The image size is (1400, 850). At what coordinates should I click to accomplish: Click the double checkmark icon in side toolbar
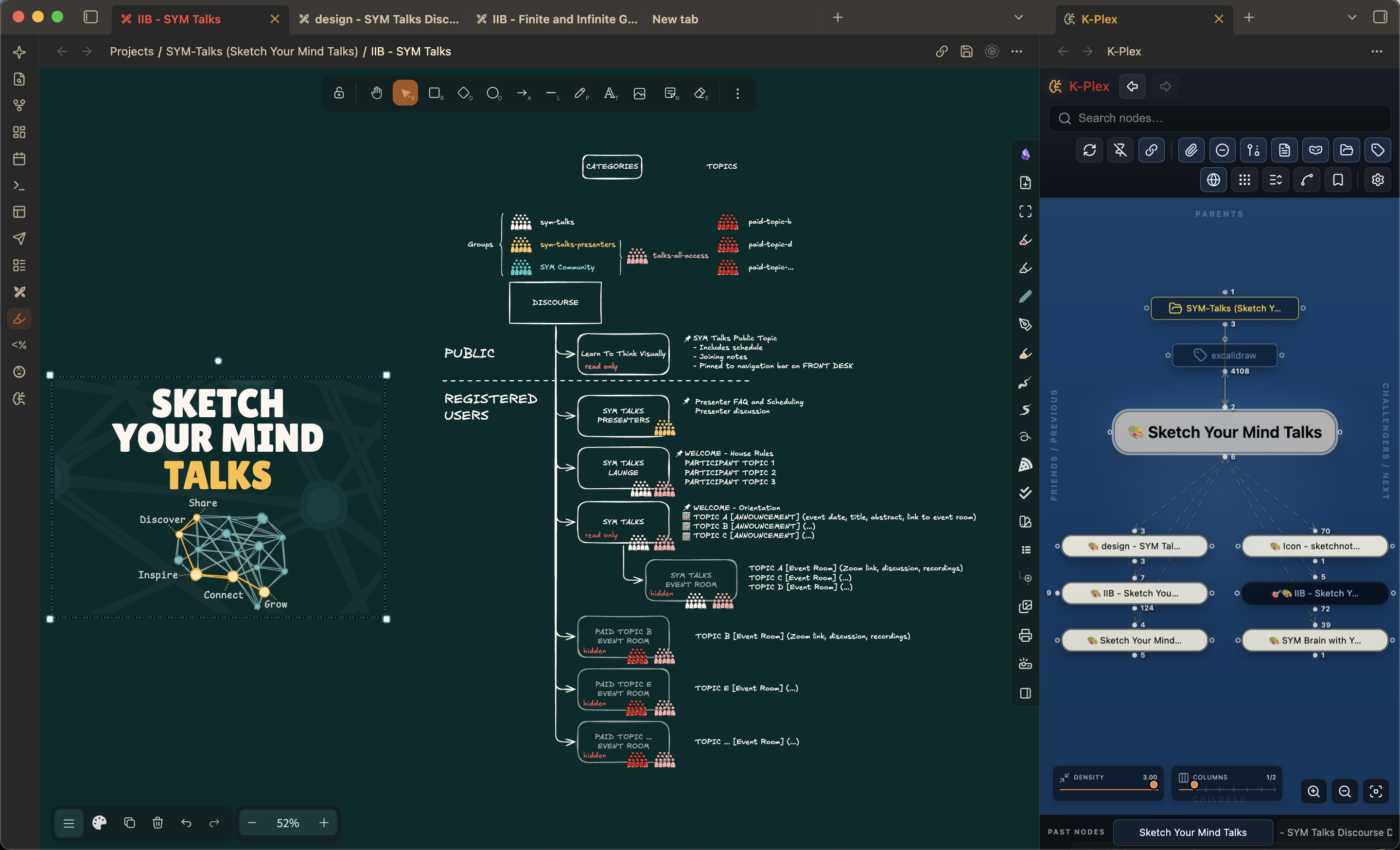(x=1026, y=493)
